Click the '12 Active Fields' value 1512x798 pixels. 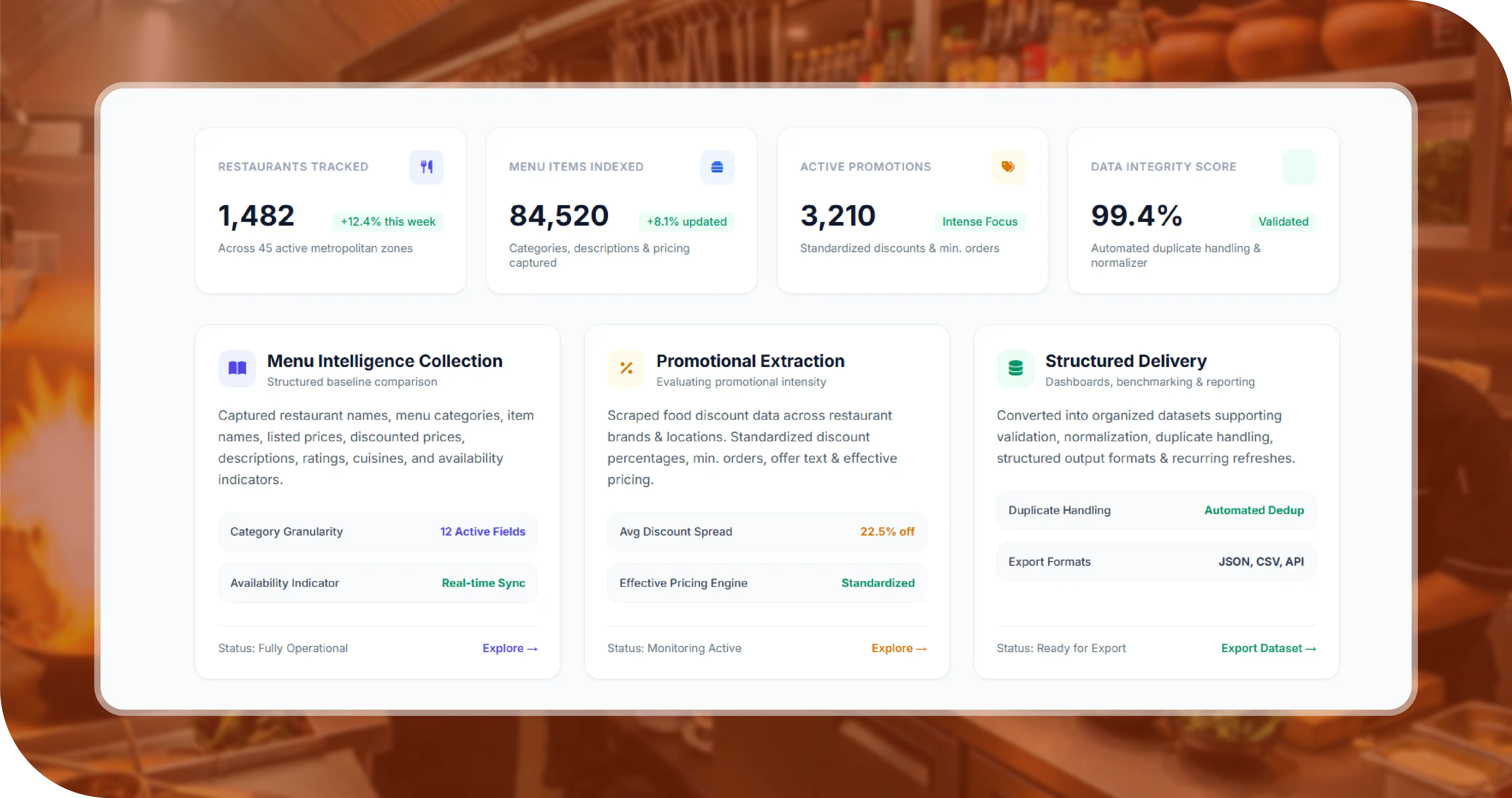(x=482, y=532)
